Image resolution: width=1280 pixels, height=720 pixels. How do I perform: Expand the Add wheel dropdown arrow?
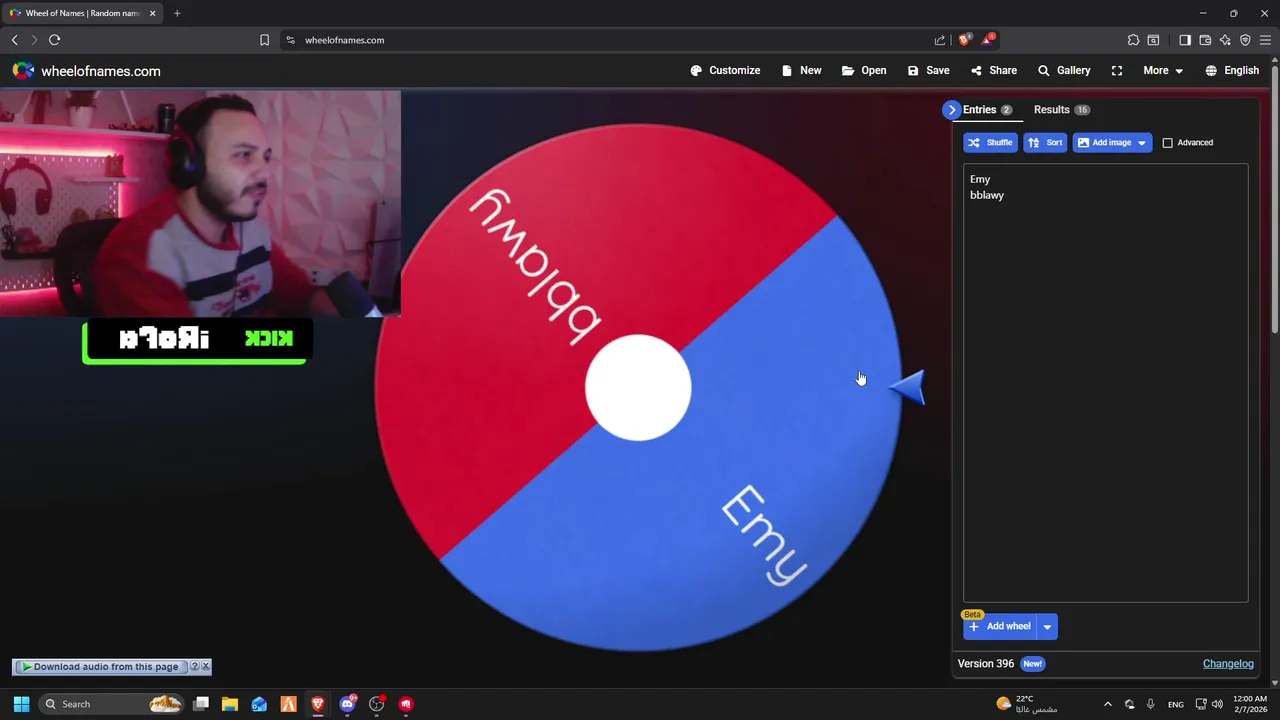point(1047,627)
